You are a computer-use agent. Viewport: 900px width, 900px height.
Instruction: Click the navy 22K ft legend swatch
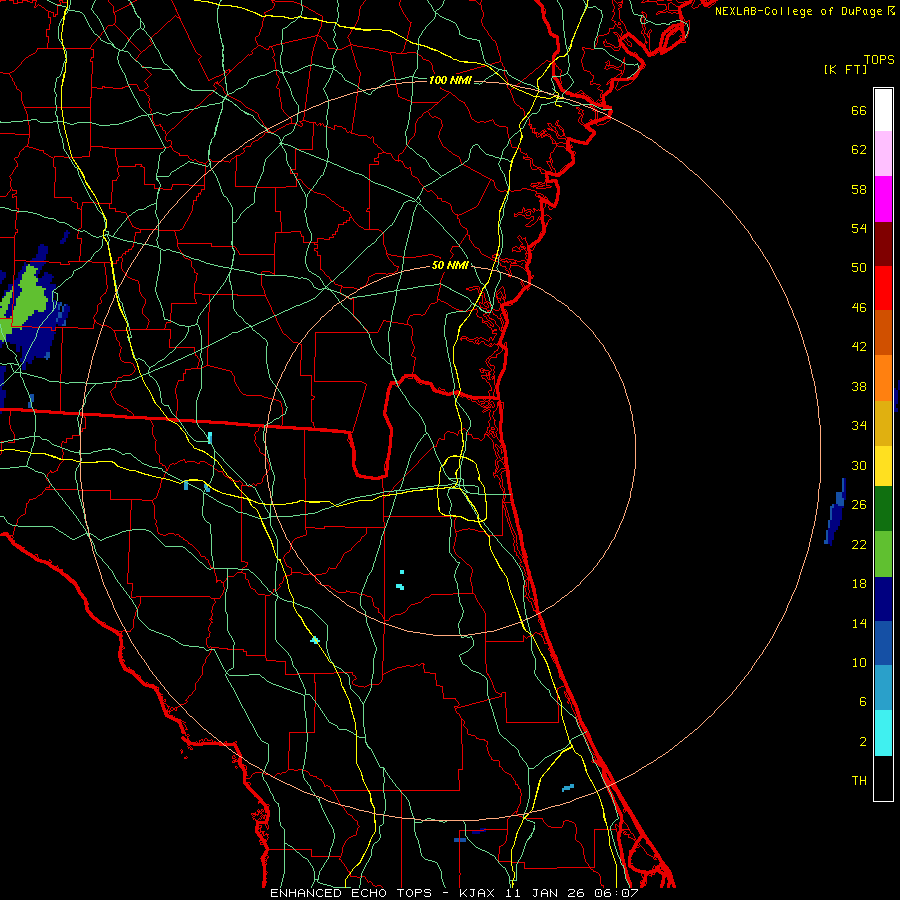tap(883, 599)
